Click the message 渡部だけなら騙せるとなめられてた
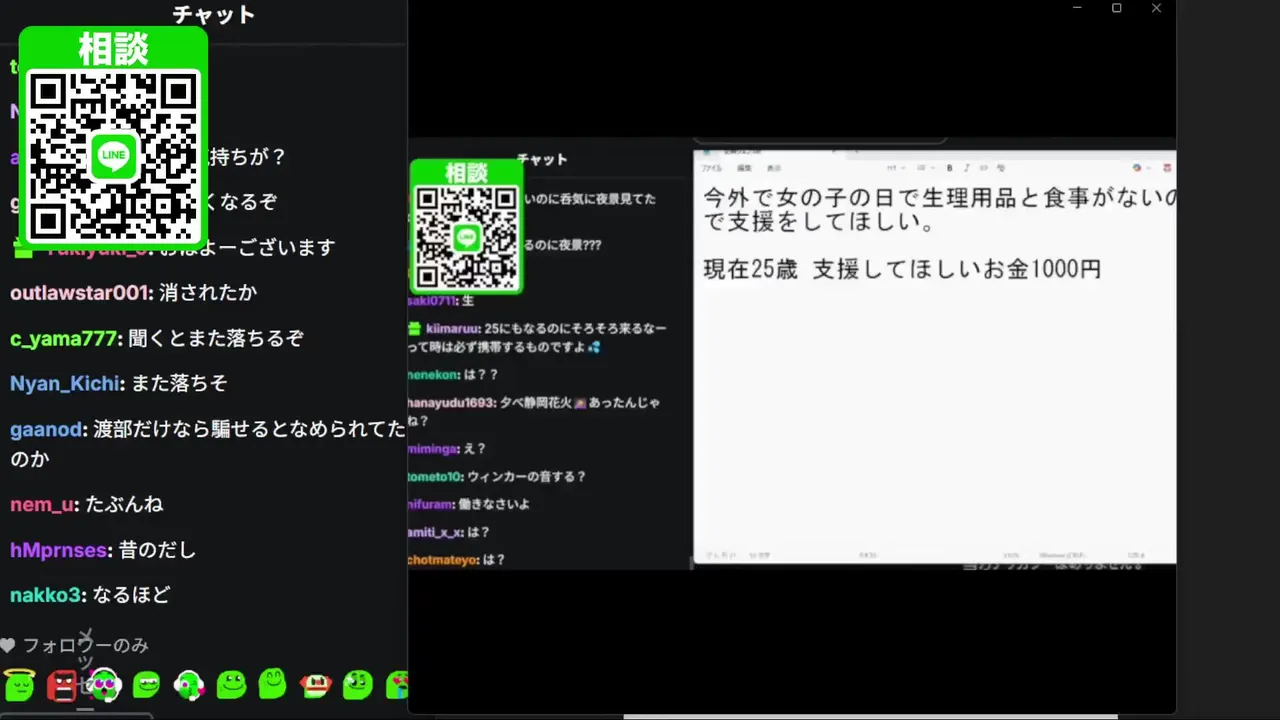Screen dimensions: 1280x720 point(250,430)
